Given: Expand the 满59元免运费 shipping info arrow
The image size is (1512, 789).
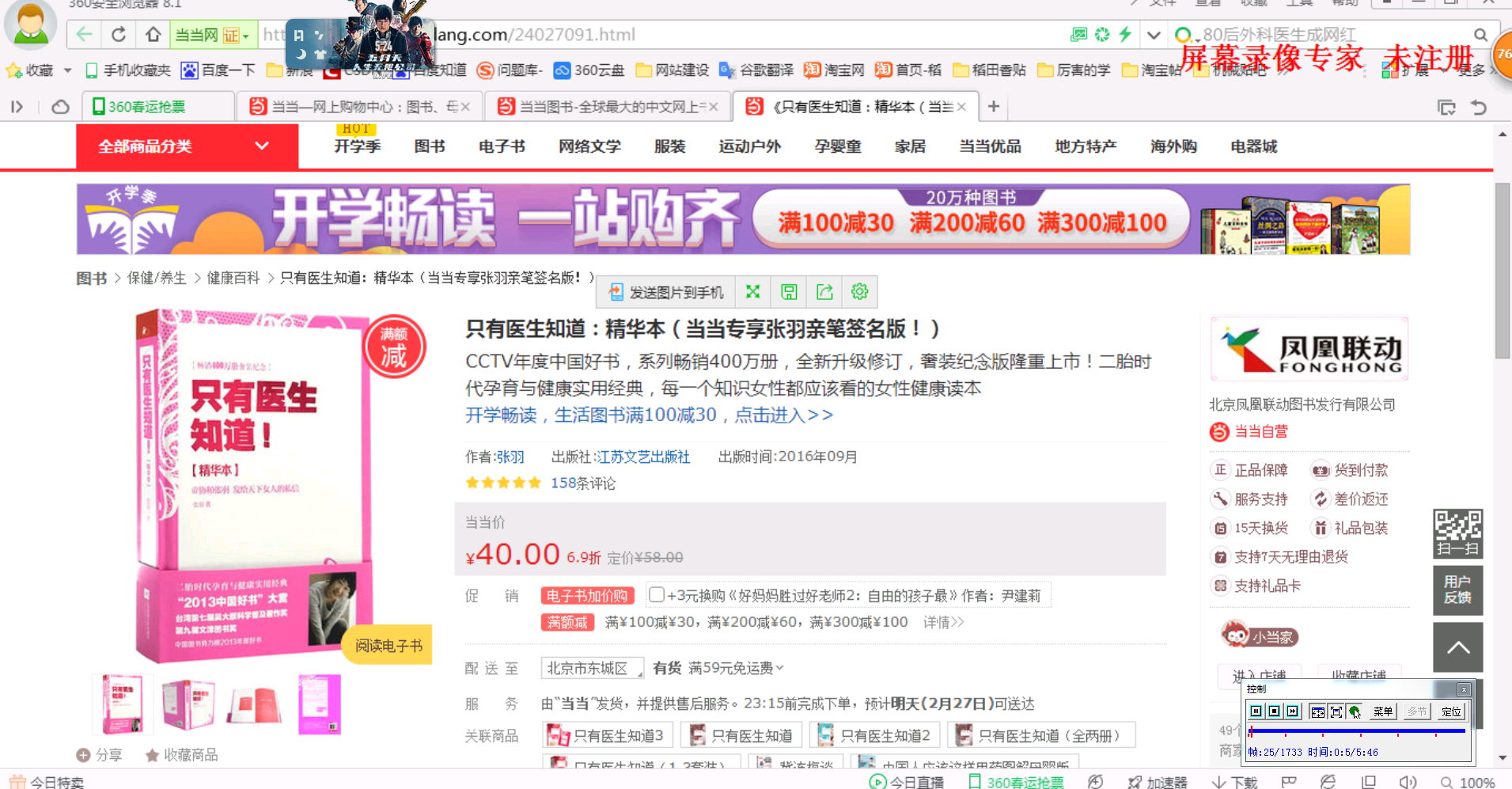Looking at the screenshot, I should pyautogui.click(x=779, y=668).
